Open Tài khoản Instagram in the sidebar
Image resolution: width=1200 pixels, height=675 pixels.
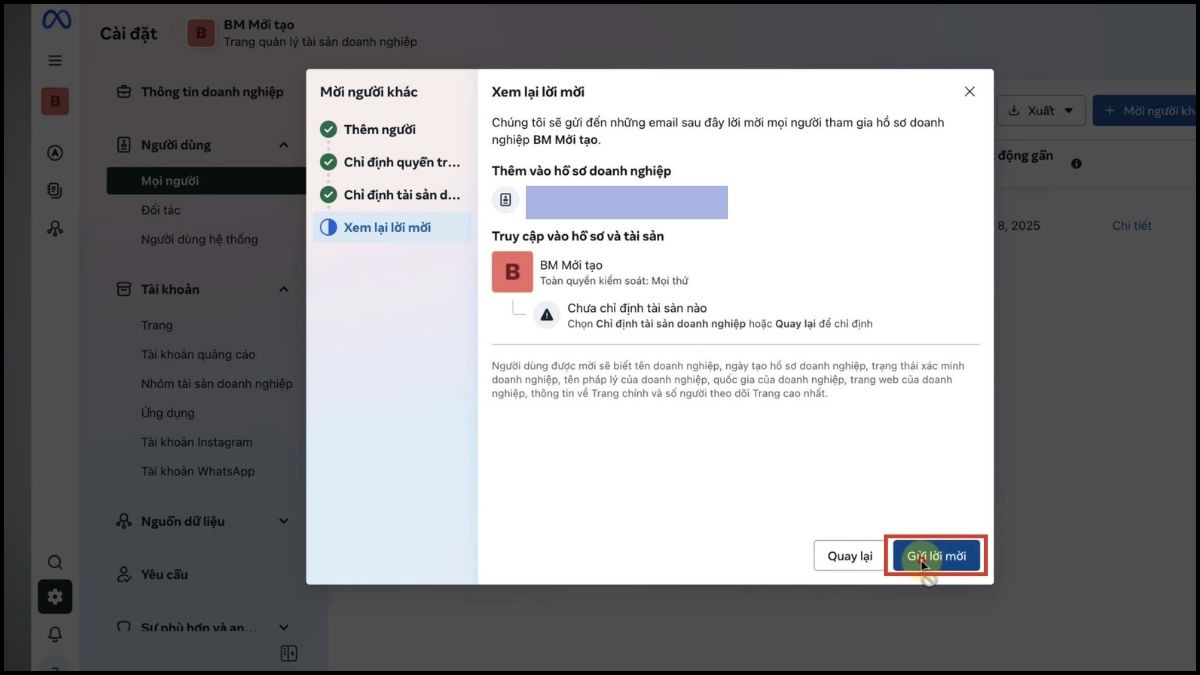(197, 442)
